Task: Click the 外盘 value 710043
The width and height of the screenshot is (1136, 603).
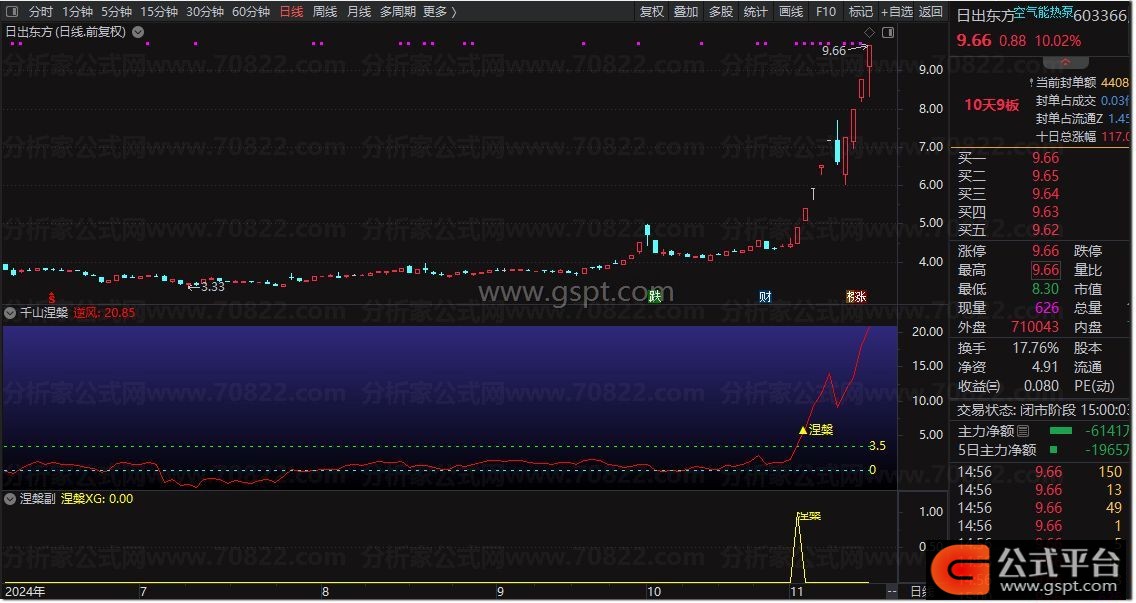Action: (1035, 326)
